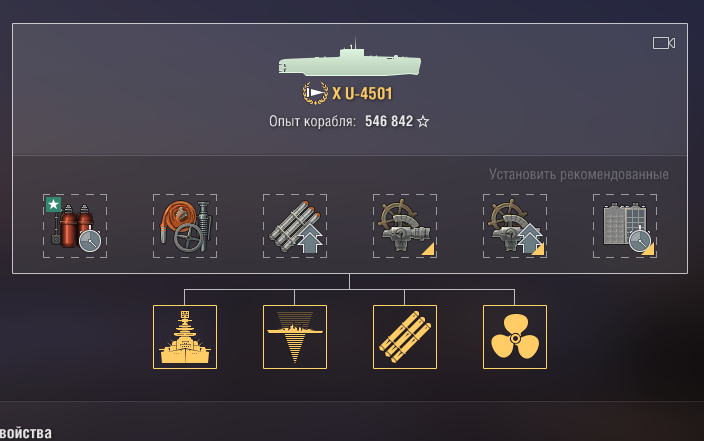Select the yellow torpedoes module icon

pyautogui.click(x=405, y=337)
